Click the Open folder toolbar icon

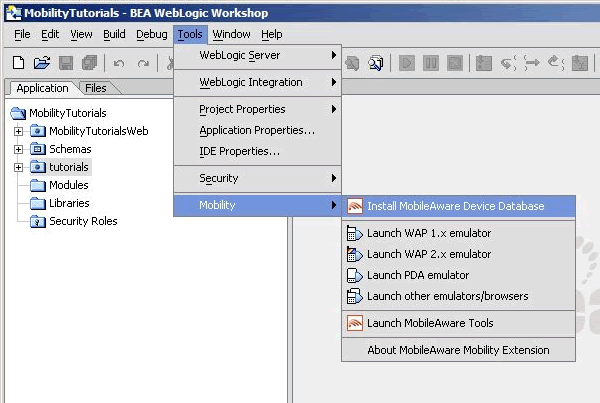pyautogui.click(x=42, y=63)
